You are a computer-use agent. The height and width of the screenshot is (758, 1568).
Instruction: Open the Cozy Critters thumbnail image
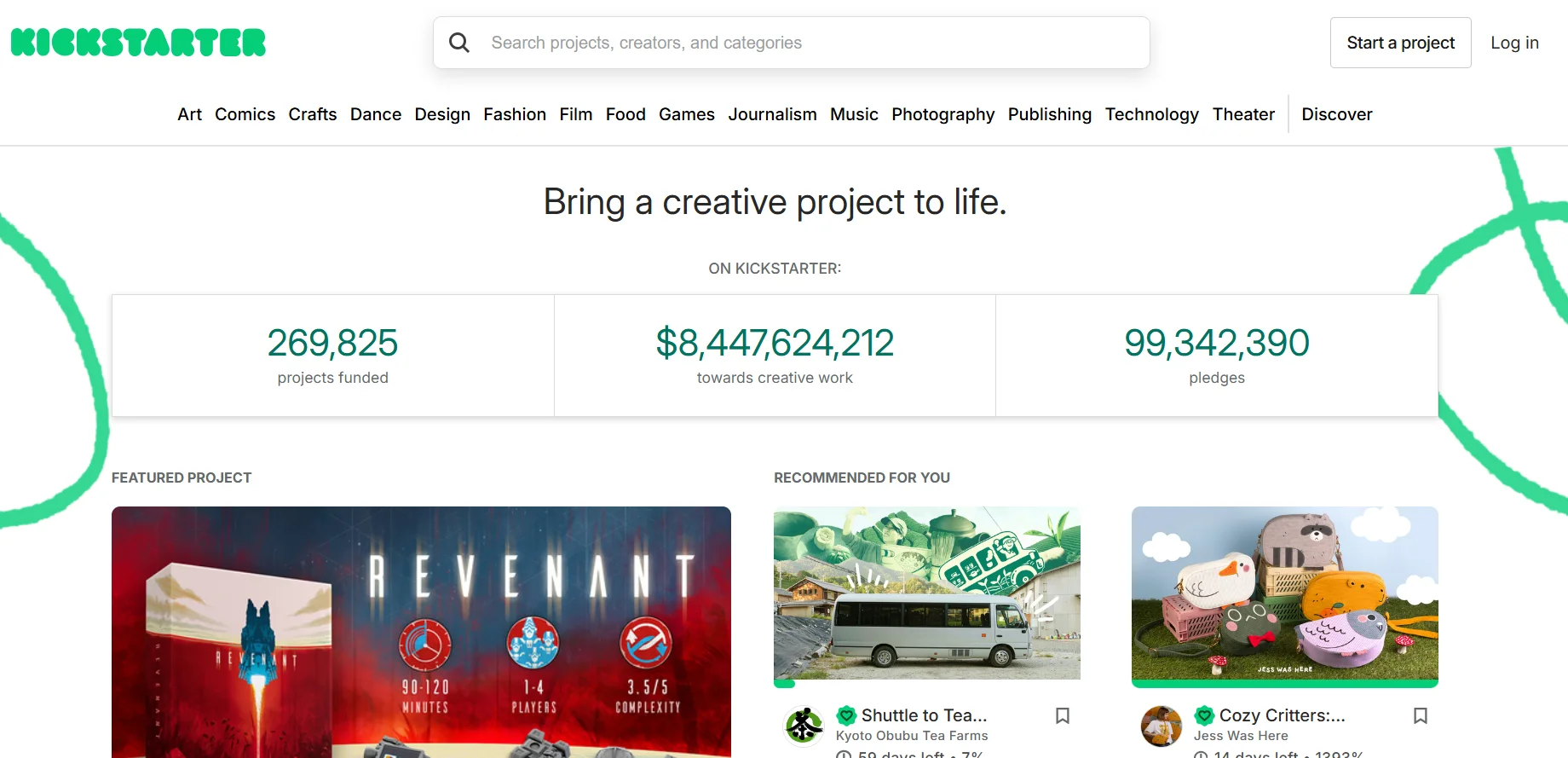(1284, 593)
